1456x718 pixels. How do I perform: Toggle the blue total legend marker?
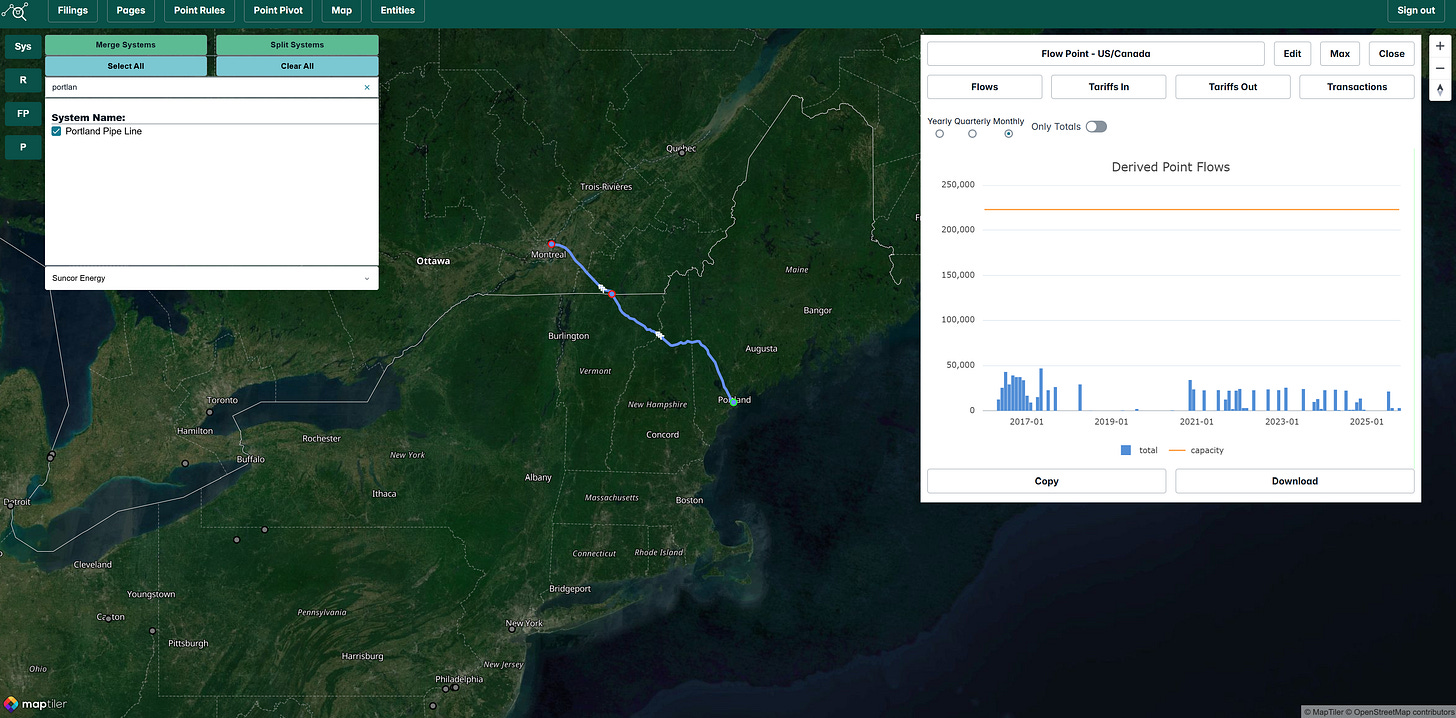(1126, 450)
